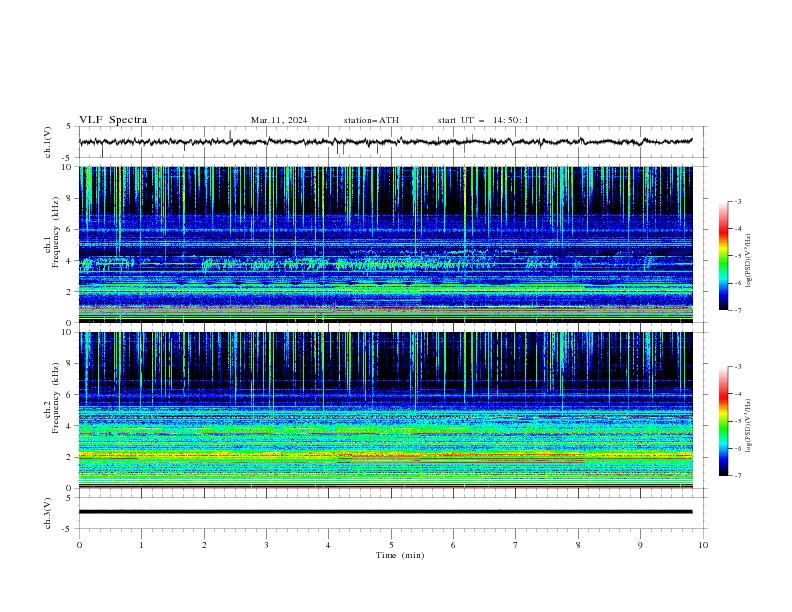Click the "9" tick on the time axis
Viewport: 792px width, 612px height.
(640, 545)
